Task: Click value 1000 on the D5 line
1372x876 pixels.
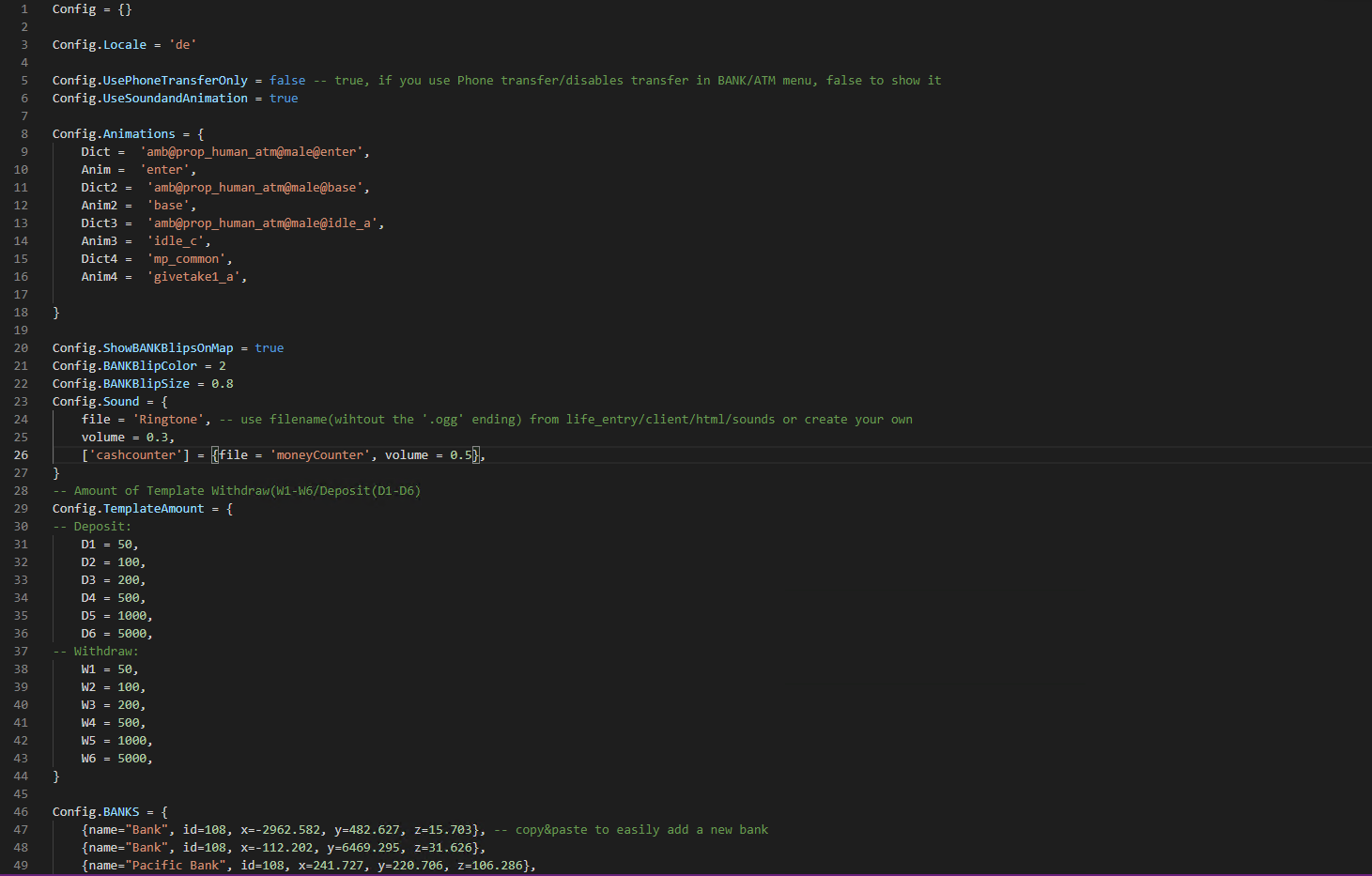Action: 132,616
